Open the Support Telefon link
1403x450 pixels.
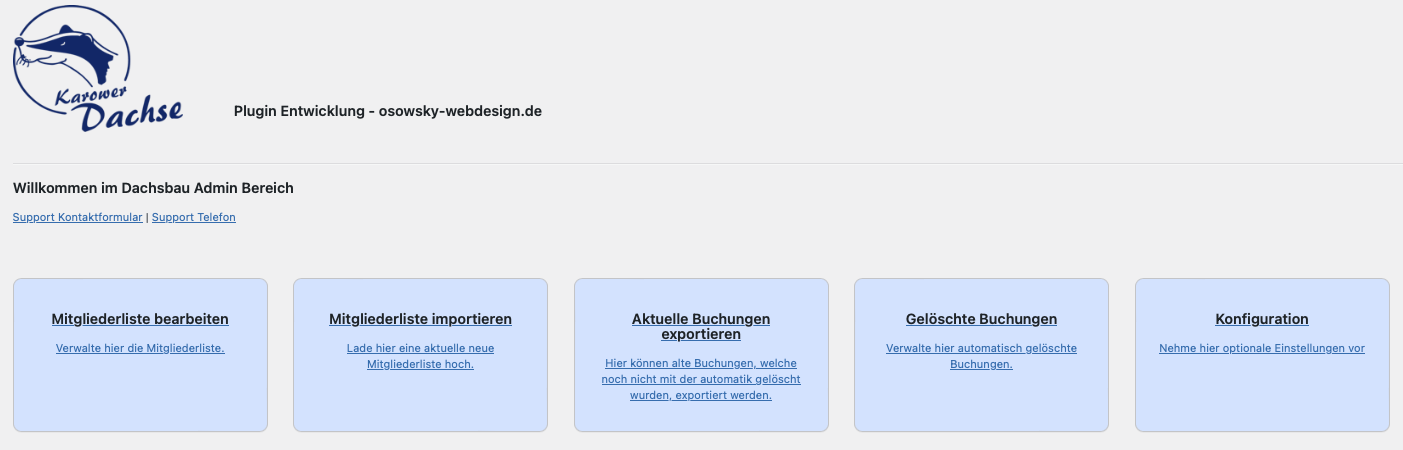tap(194, 217)
